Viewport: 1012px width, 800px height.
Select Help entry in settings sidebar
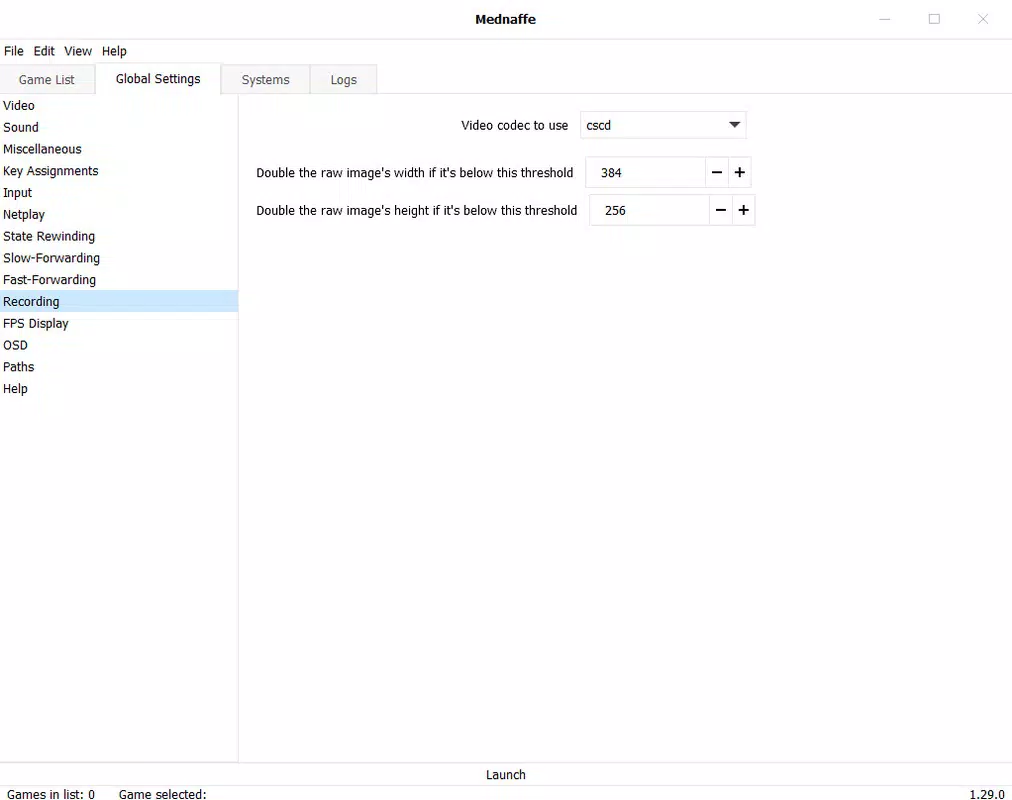[x=119, y=388]
